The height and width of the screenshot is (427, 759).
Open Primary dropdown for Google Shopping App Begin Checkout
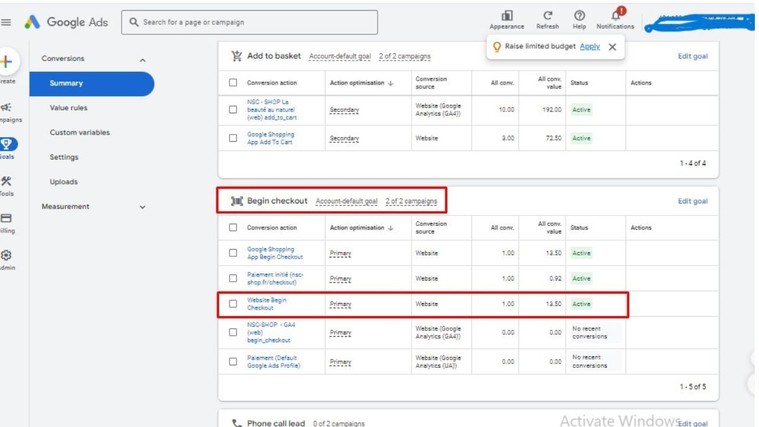tap(340, 253)
